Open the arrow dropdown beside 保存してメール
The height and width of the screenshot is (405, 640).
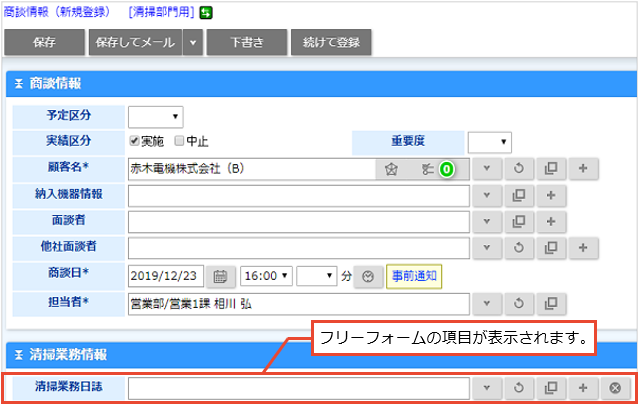(x=193, y=42)
